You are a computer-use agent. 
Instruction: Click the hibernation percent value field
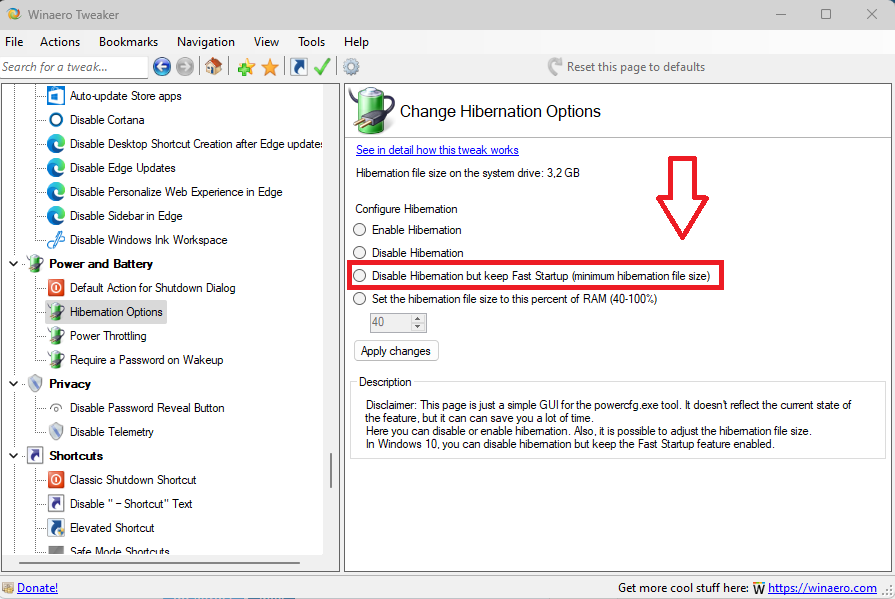tap(390, 322)
